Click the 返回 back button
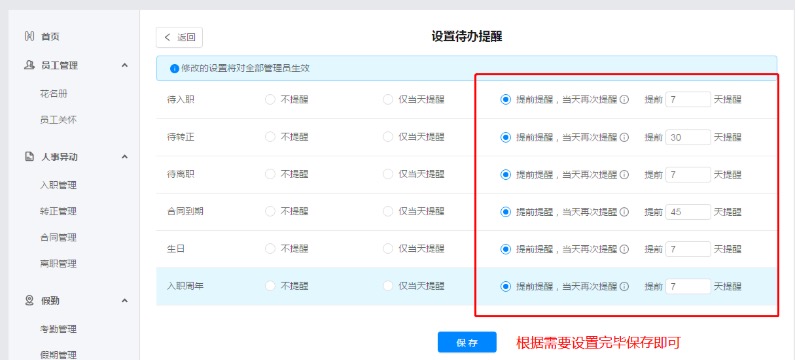 click(x=179, y=37)
